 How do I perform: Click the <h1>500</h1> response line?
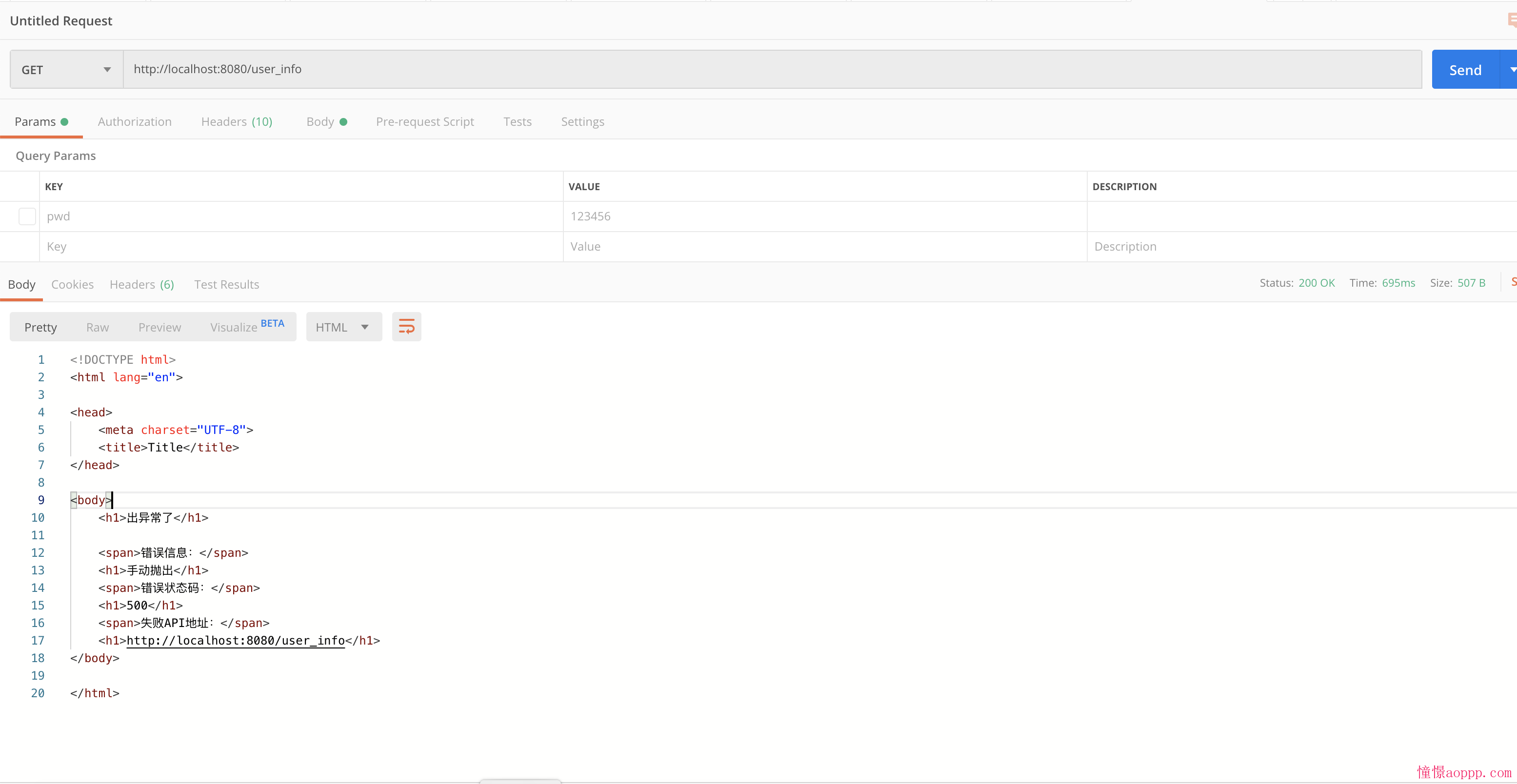(141, 606)
